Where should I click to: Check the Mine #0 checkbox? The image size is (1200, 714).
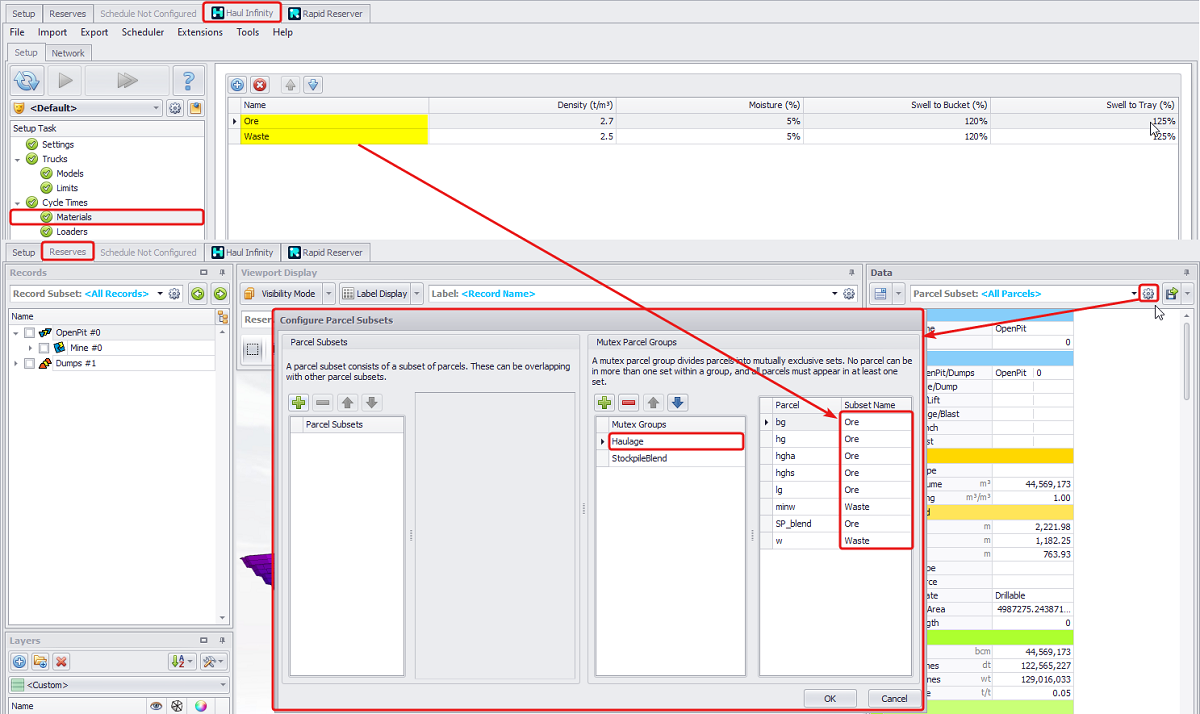44,348
